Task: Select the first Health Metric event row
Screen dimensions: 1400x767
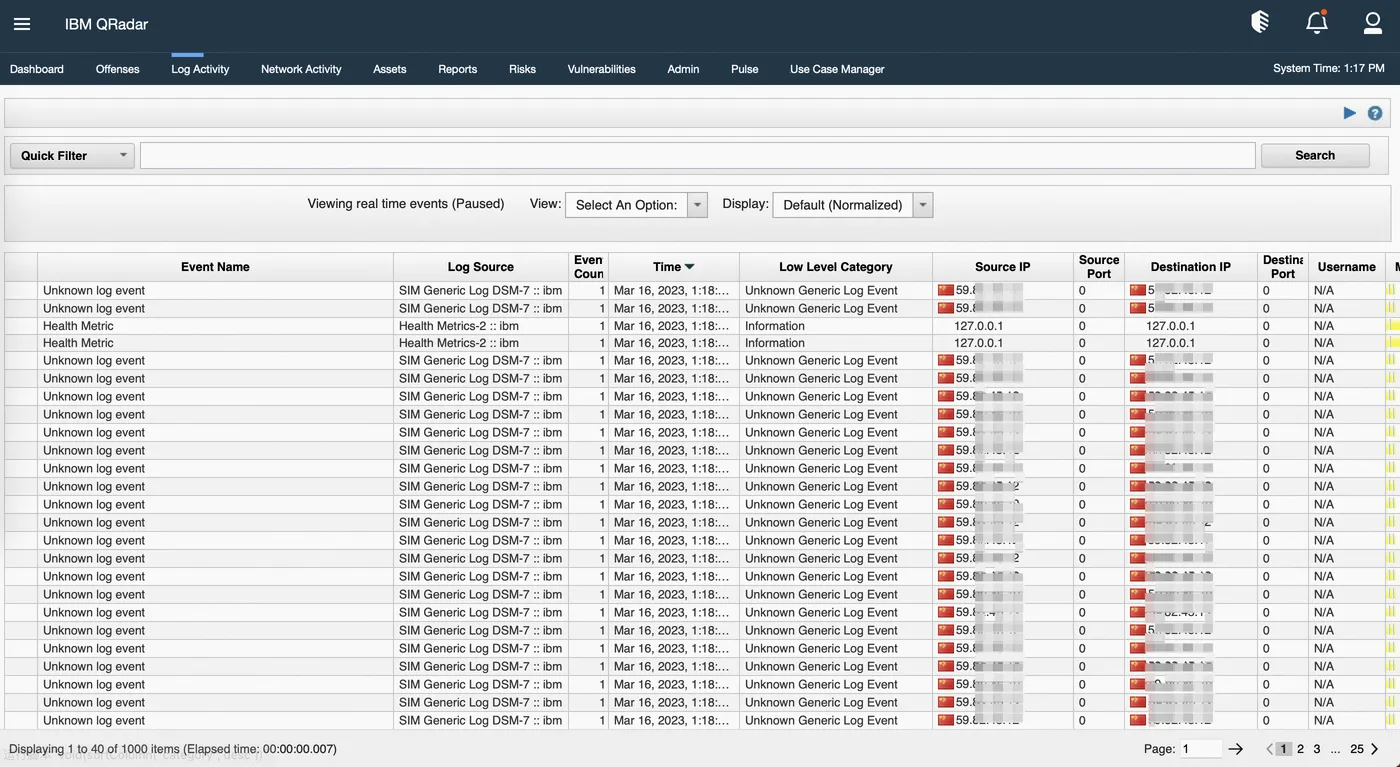Action: click(700, 326)
